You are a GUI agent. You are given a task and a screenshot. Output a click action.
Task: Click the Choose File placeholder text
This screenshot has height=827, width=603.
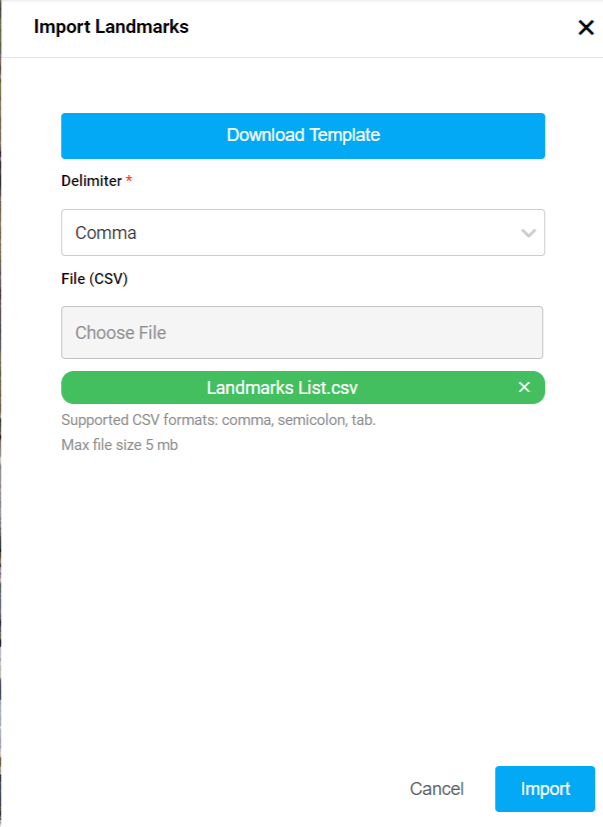(121, 333)
